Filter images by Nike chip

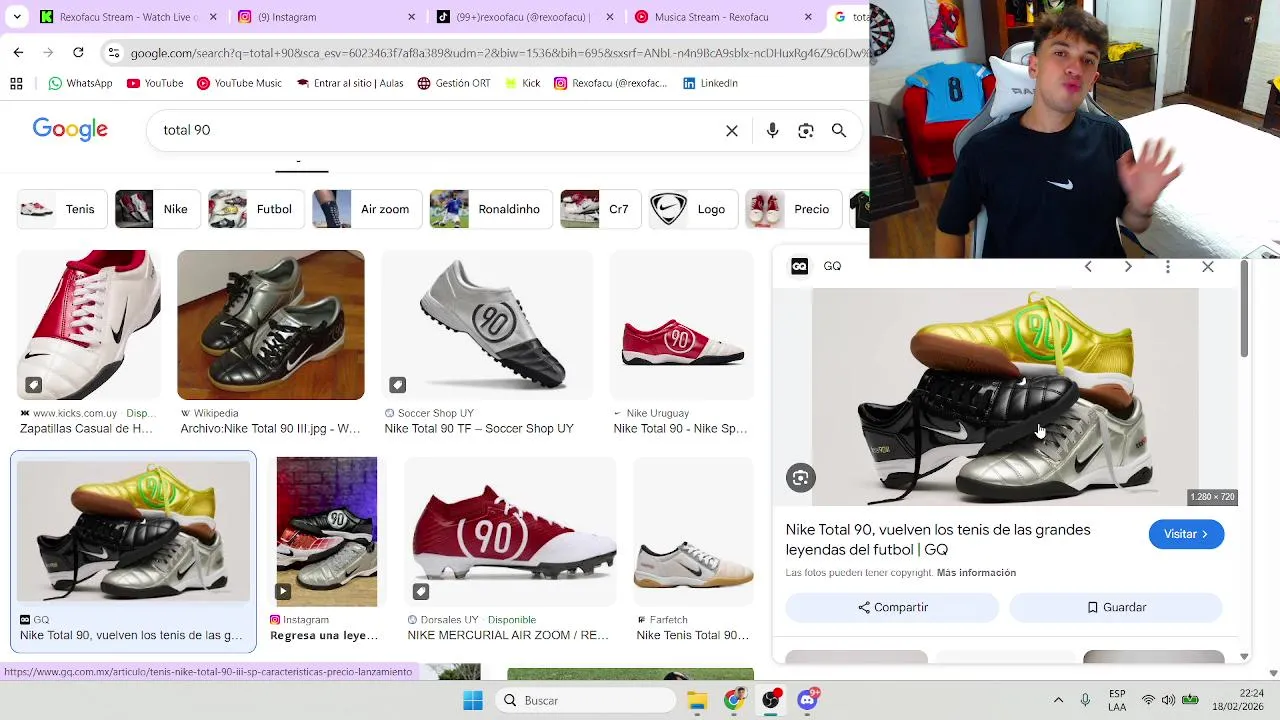pyautogui.click(x=157, y=209)
